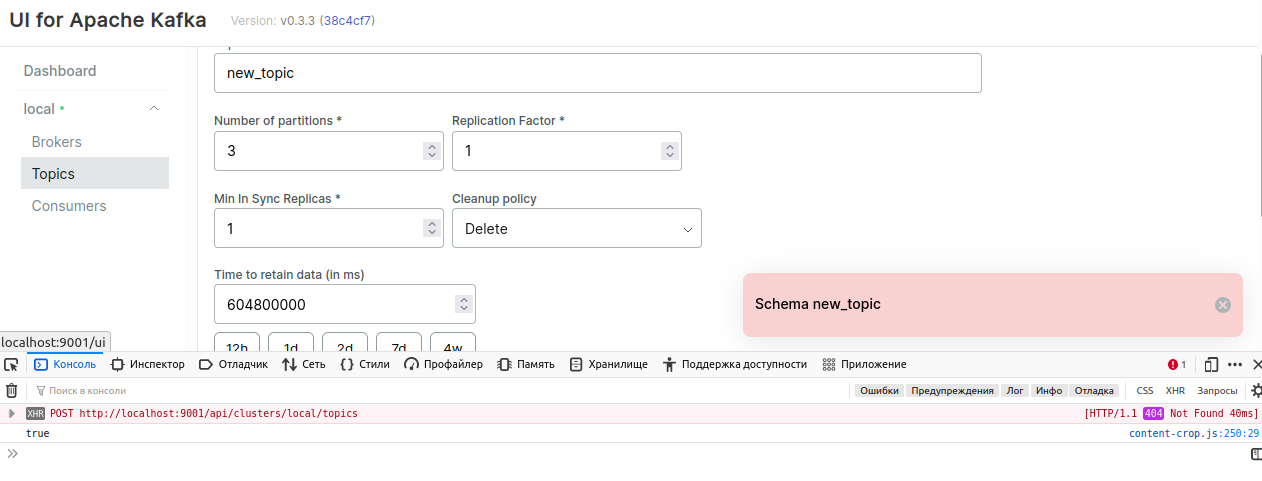Focus the Min In Sync Replicas input
1262x481 pixels.
tap(329, 228)
